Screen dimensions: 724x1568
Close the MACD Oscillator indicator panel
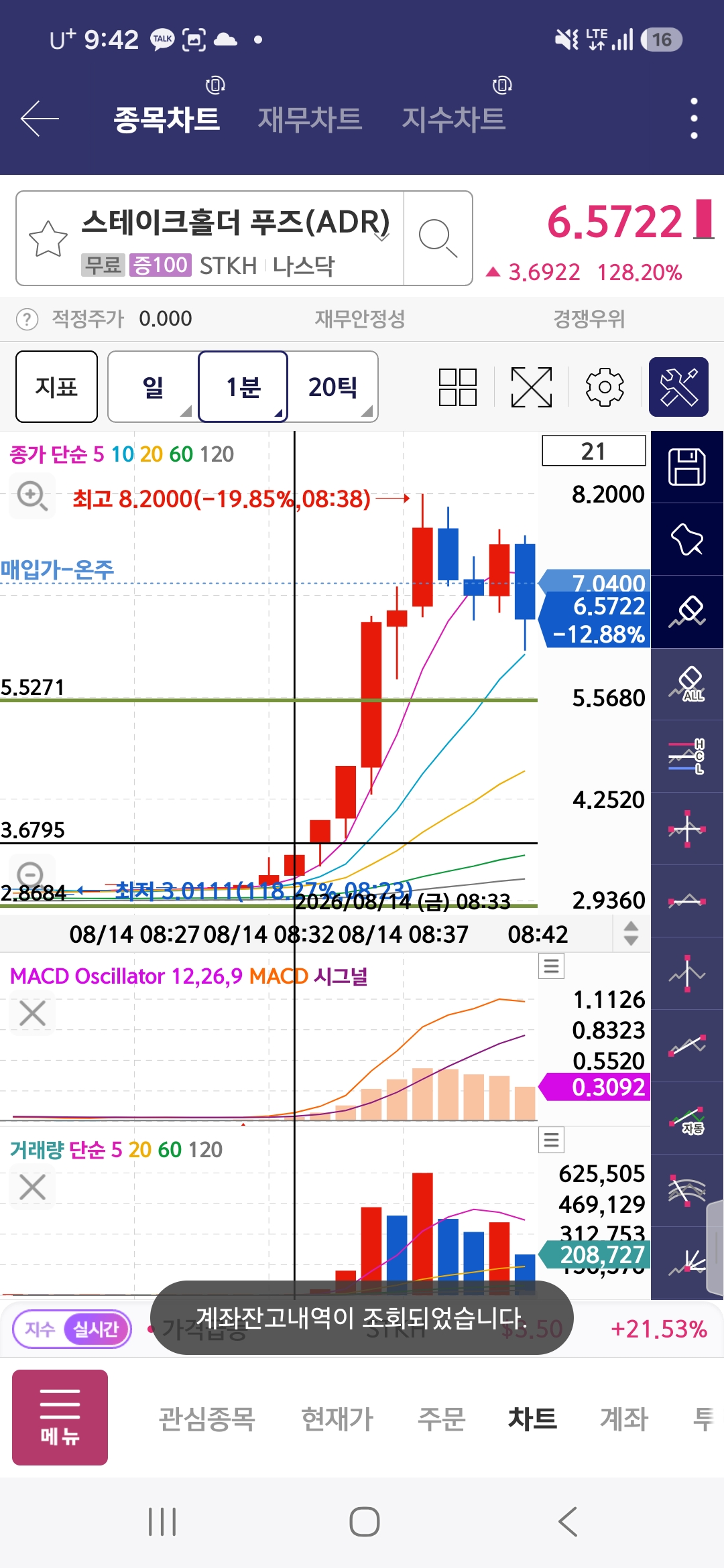(x=32, y=1013)
